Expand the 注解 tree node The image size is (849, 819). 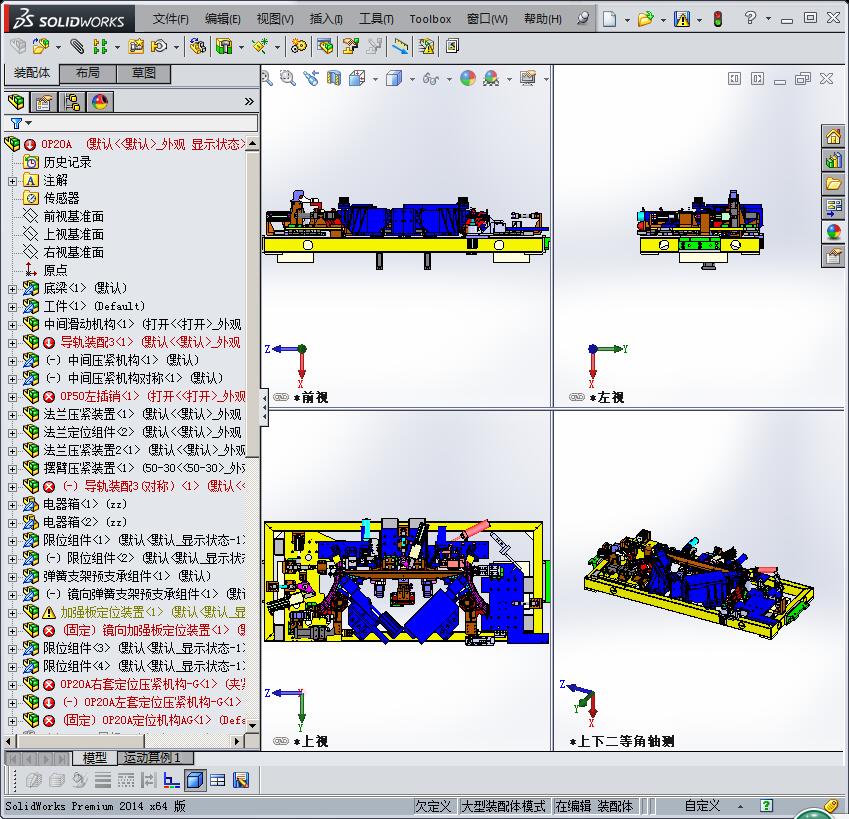coord(12,181)
